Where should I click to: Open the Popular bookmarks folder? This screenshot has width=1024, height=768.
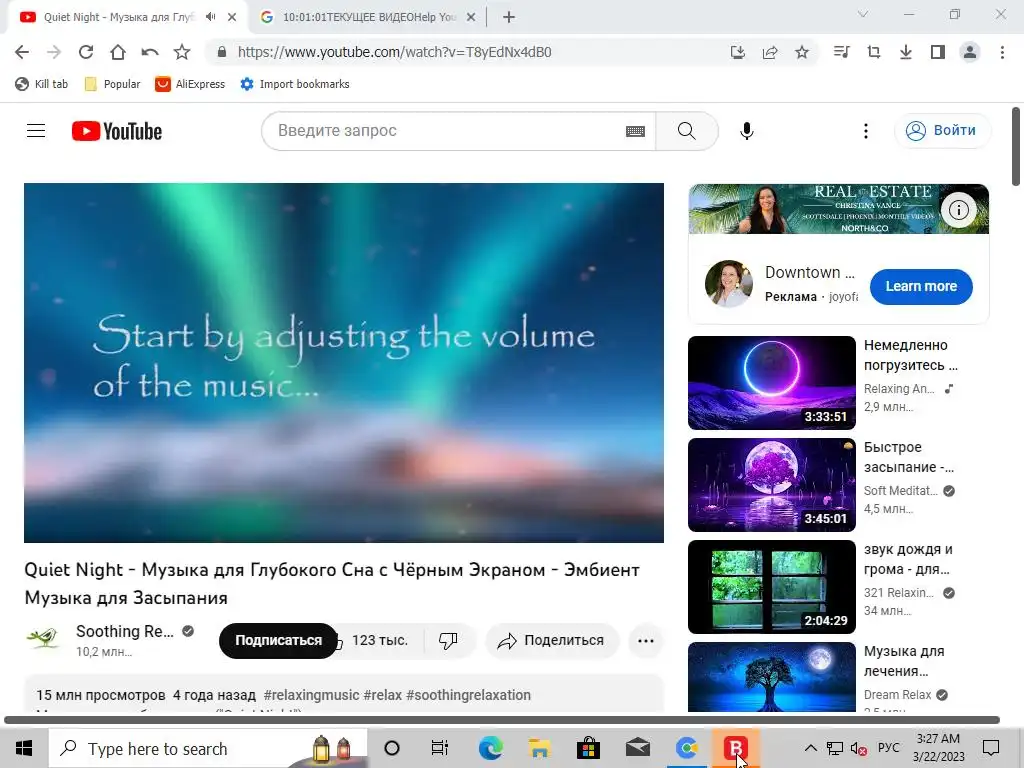point(112,84)
